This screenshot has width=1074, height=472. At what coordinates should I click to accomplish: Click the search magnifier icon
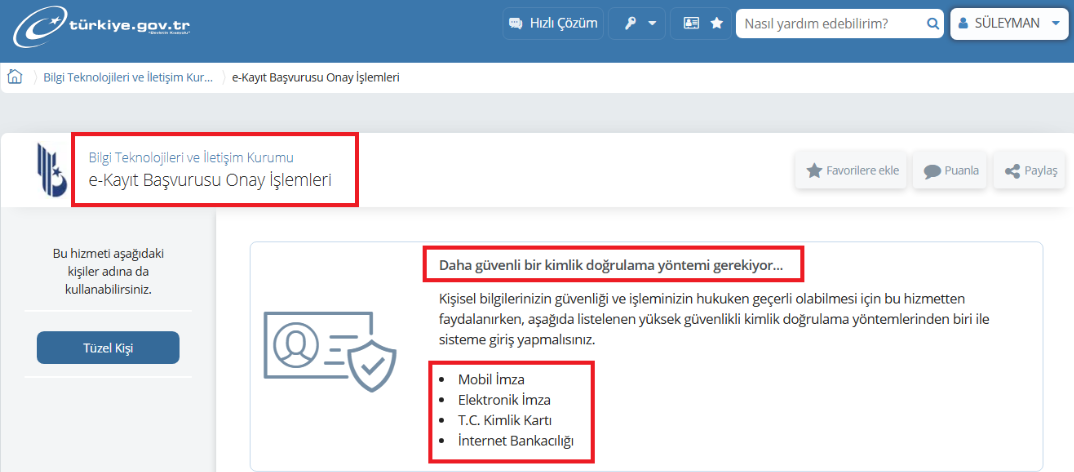(932, 23)
